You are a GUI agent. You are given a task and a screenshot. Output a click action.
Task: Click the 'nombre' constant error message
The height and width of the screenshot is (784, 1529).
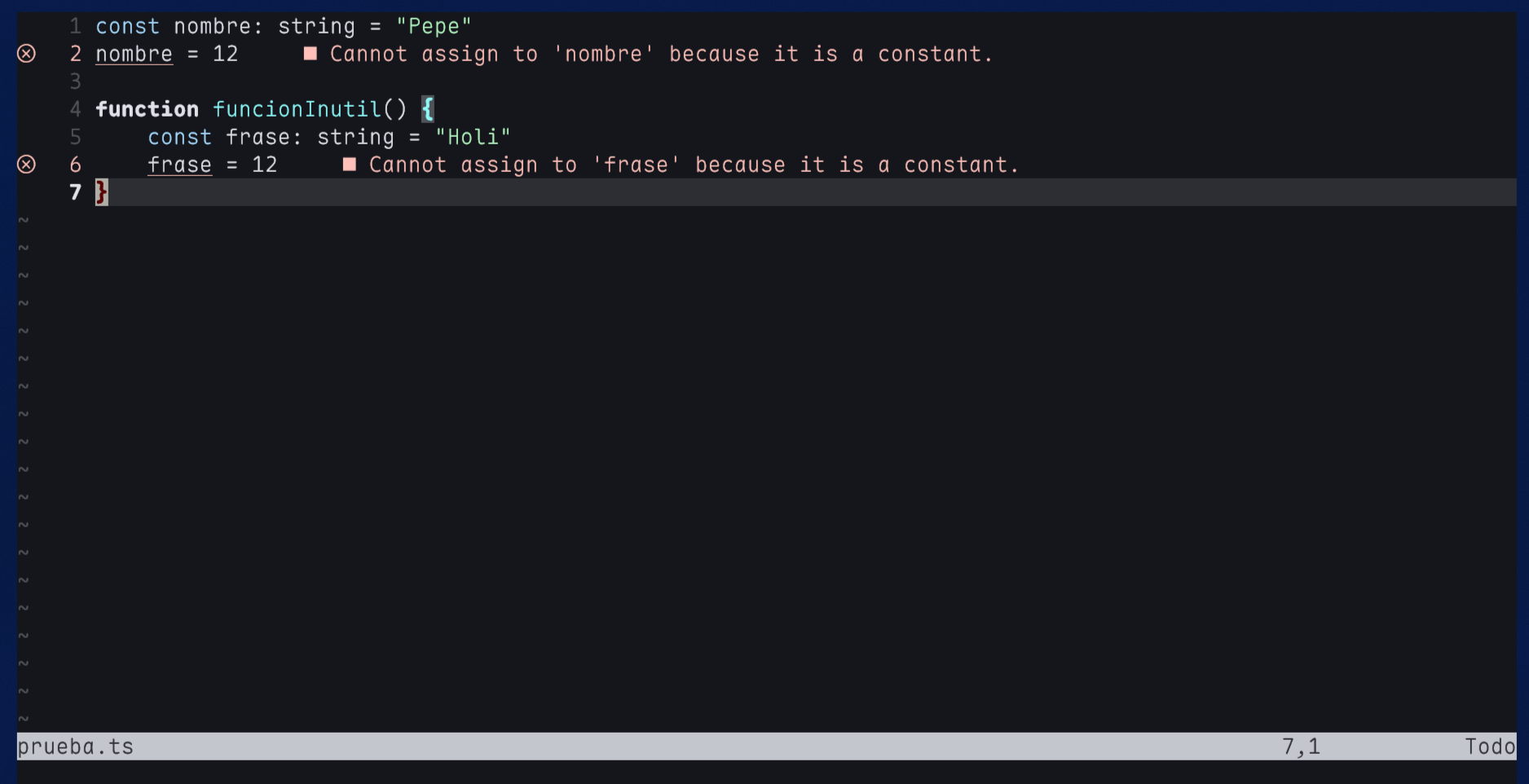(661, 55)
